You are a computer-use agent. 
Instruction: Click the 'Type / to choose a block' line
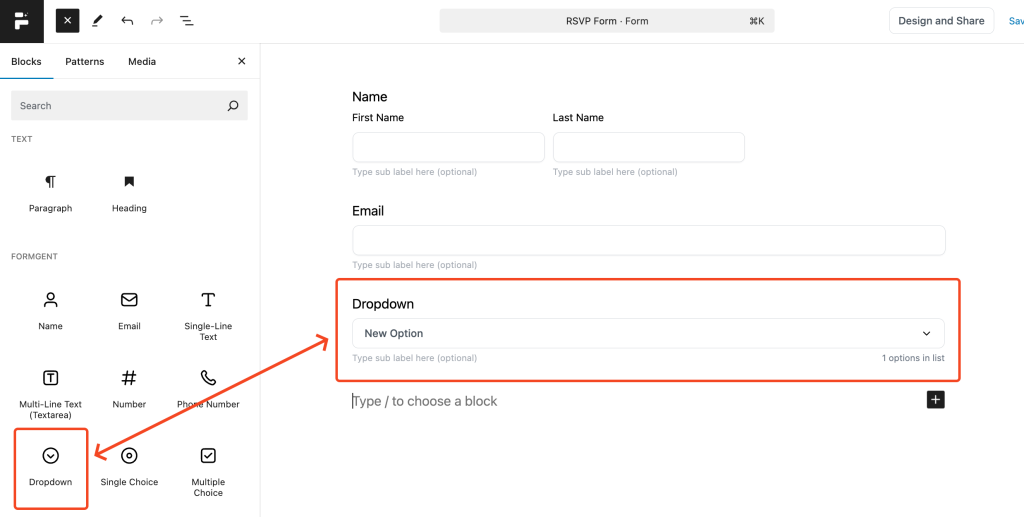tap(424, 401)
